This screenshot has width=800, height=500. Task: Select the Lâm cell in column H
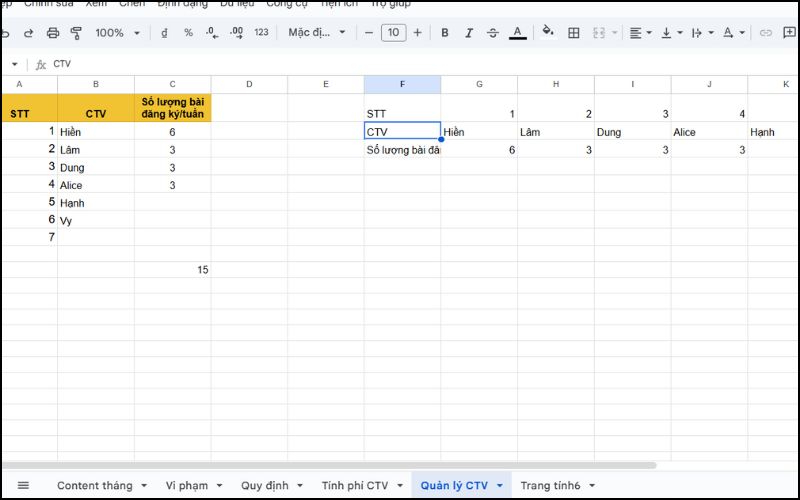(x=556, y=132)
